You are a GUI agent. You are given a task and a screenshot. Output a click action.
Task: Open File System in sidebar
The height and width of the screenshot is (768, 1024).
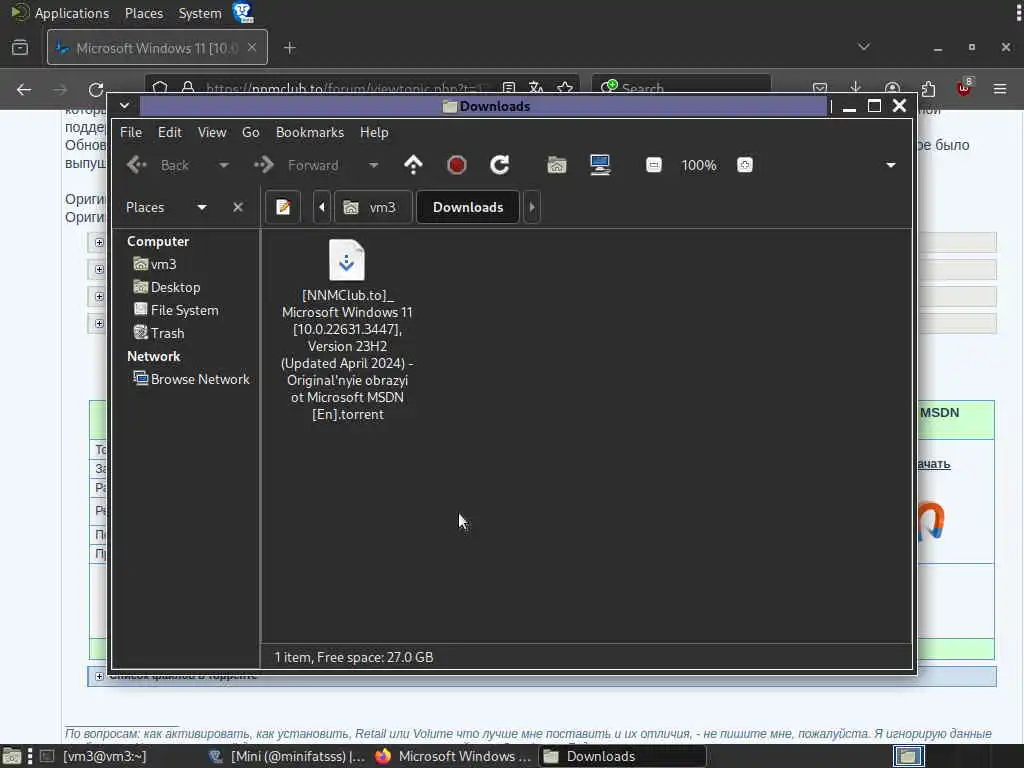(176, 310)
